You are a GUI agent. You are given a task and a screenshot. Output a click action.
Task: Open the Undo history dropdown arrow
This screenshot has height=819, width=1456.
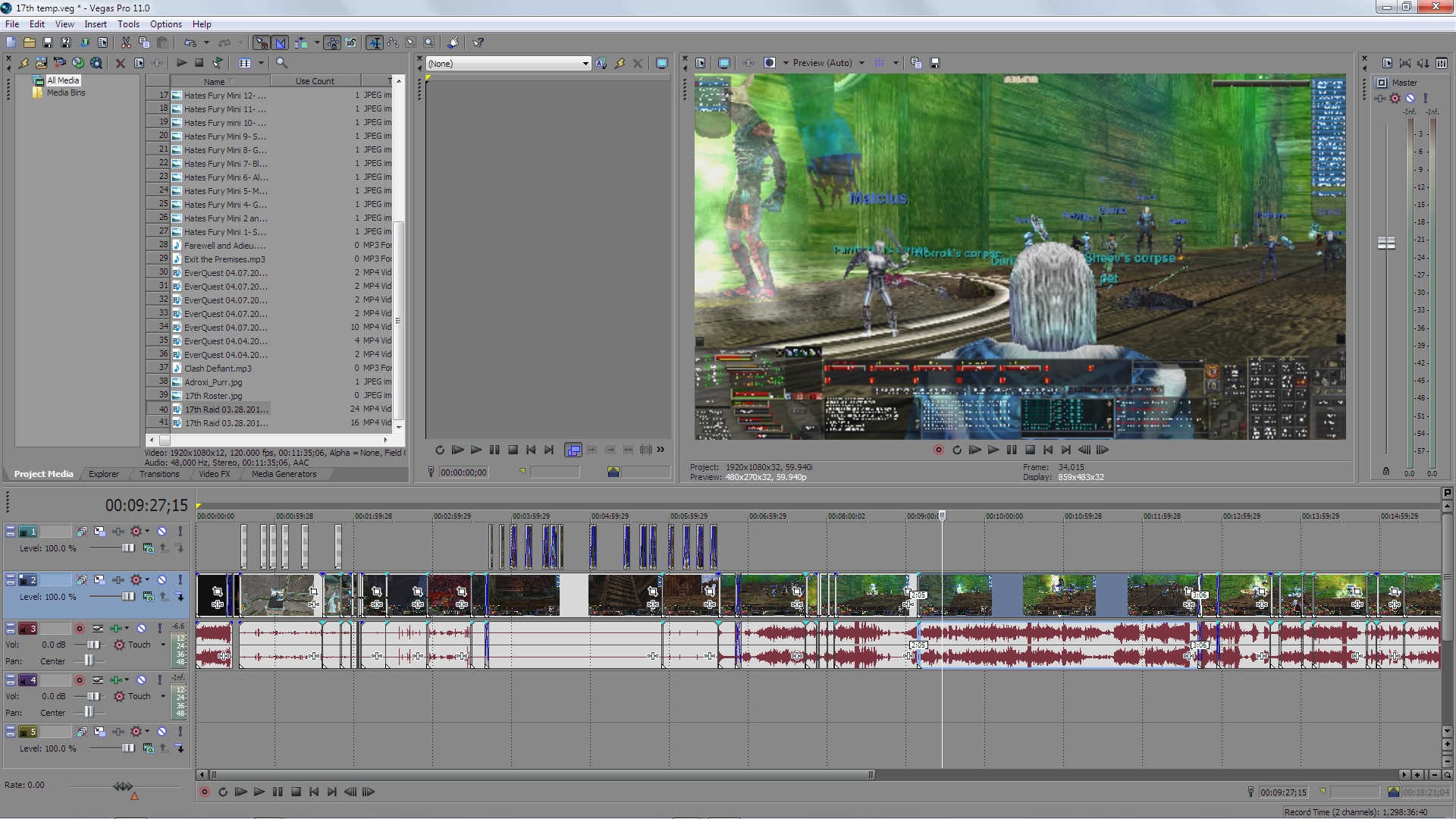click(206, 42)
